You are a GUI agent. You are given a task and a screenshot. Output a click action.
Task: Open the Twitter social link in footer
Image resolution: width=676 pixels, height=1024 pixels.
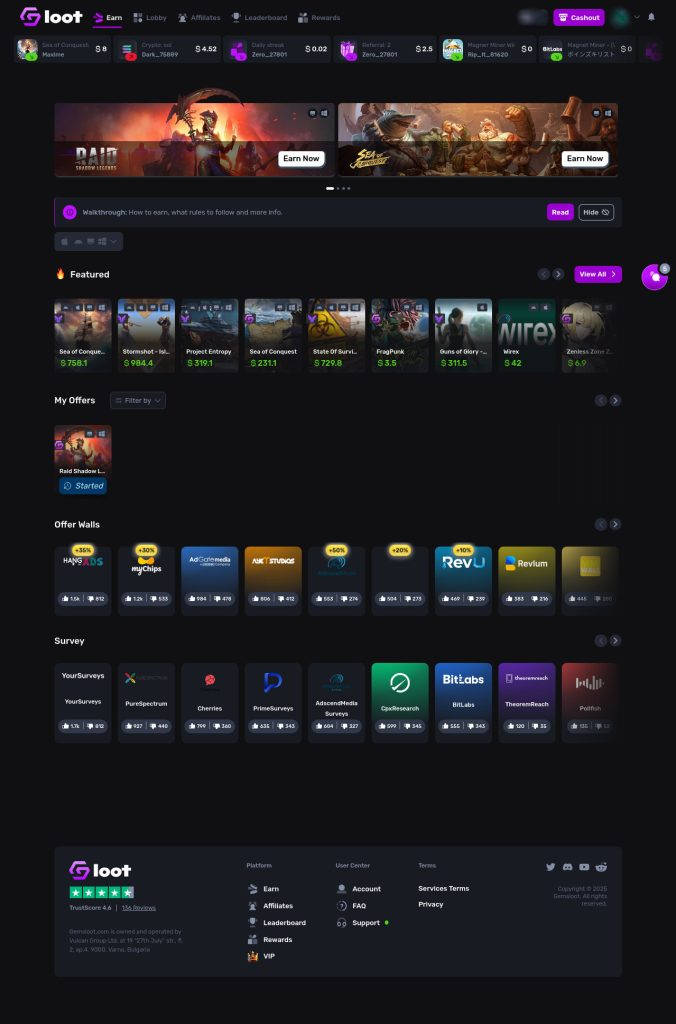551,867
